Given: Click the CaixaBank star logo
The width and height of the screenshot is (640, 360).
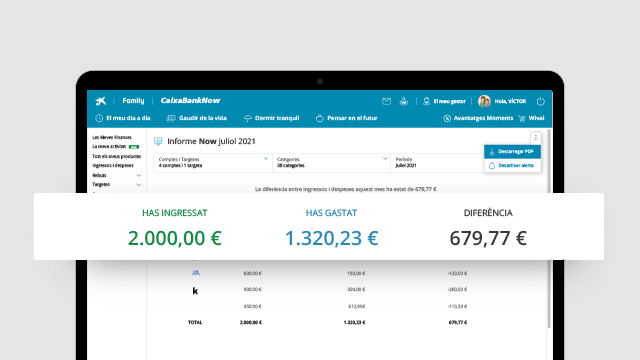Looking at the screenshot, I should coord(100,101).
